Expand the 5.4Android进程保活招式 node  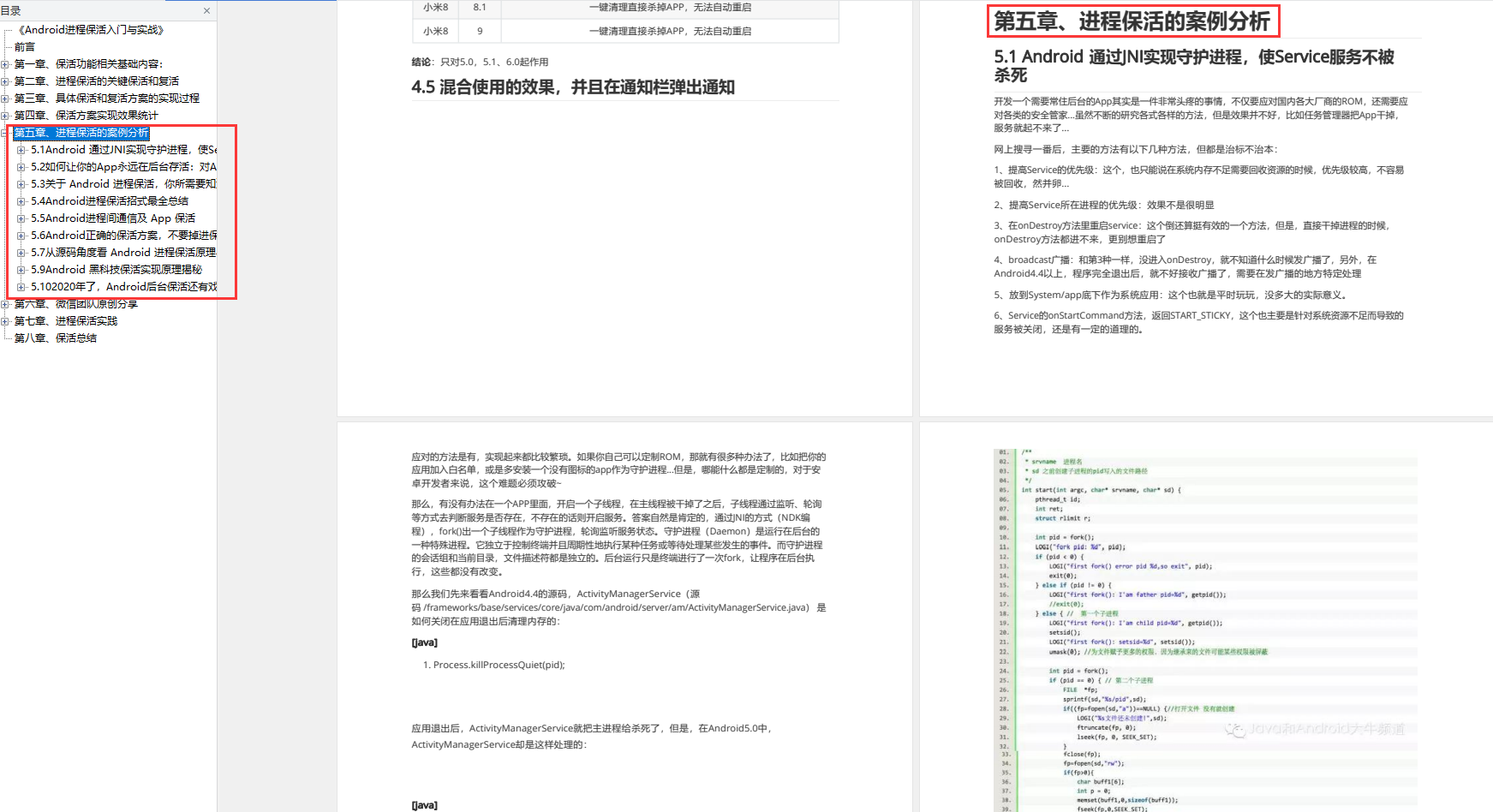point(21,201)
